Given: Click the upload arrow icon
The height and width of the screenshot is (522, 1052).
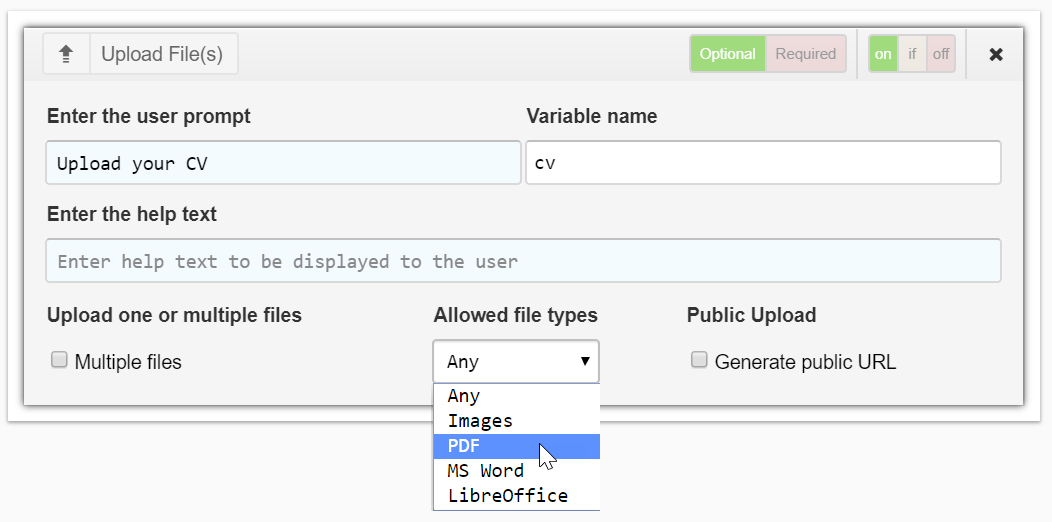Looking at the screenshot, I should (66, 54).
